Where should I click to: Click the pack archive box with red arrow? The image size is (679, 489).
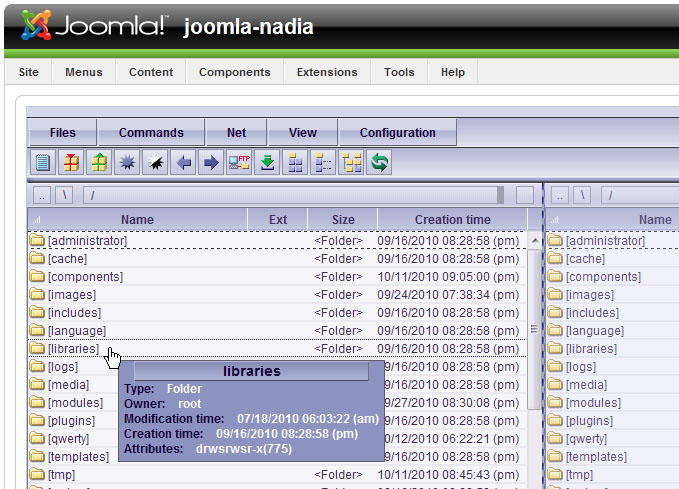[71, 163]
